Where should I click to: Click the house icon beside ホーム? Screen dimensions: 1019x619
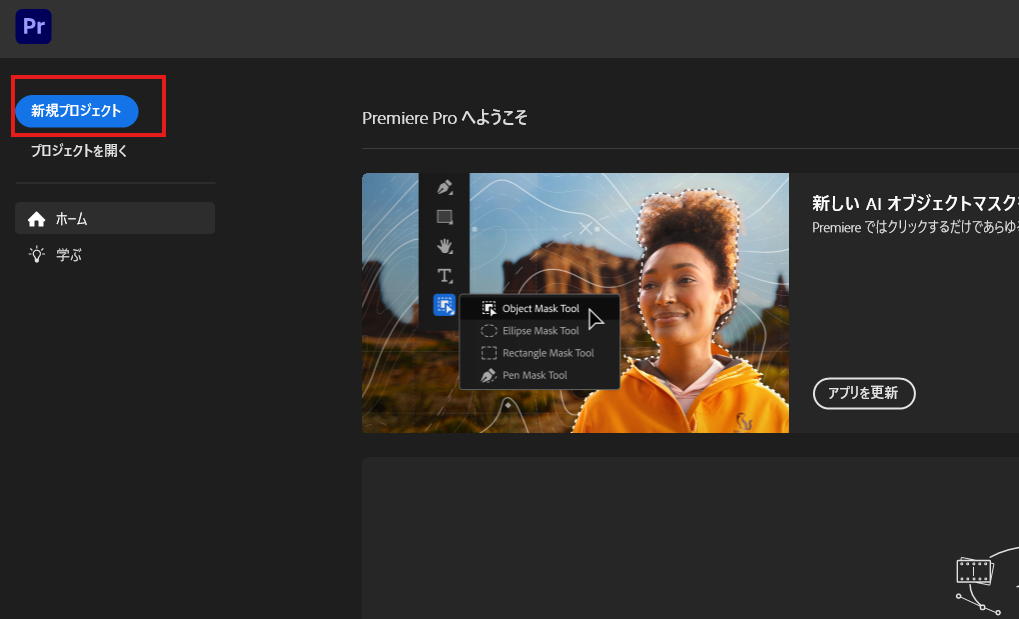pos(37,219)
